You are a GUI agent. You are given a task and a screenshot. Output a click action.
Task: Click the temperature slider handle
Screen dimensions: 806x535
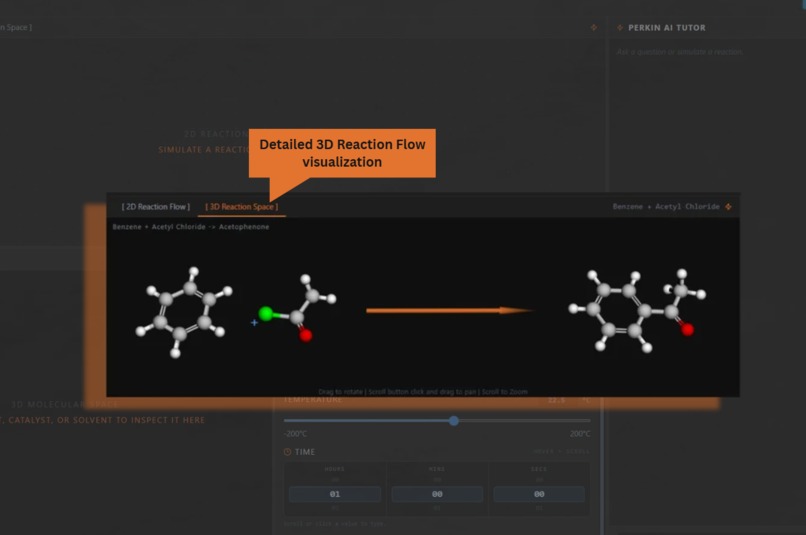pos(454,421)
